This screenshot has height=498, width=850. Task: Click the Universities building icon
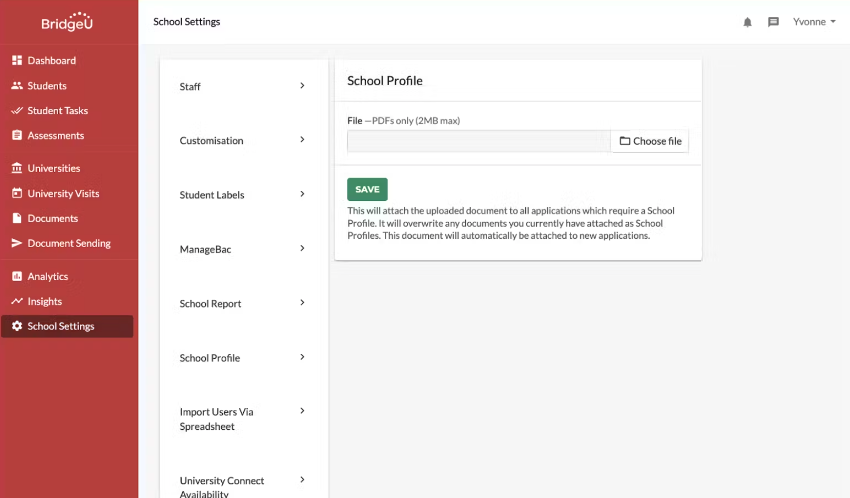[17, 168]
